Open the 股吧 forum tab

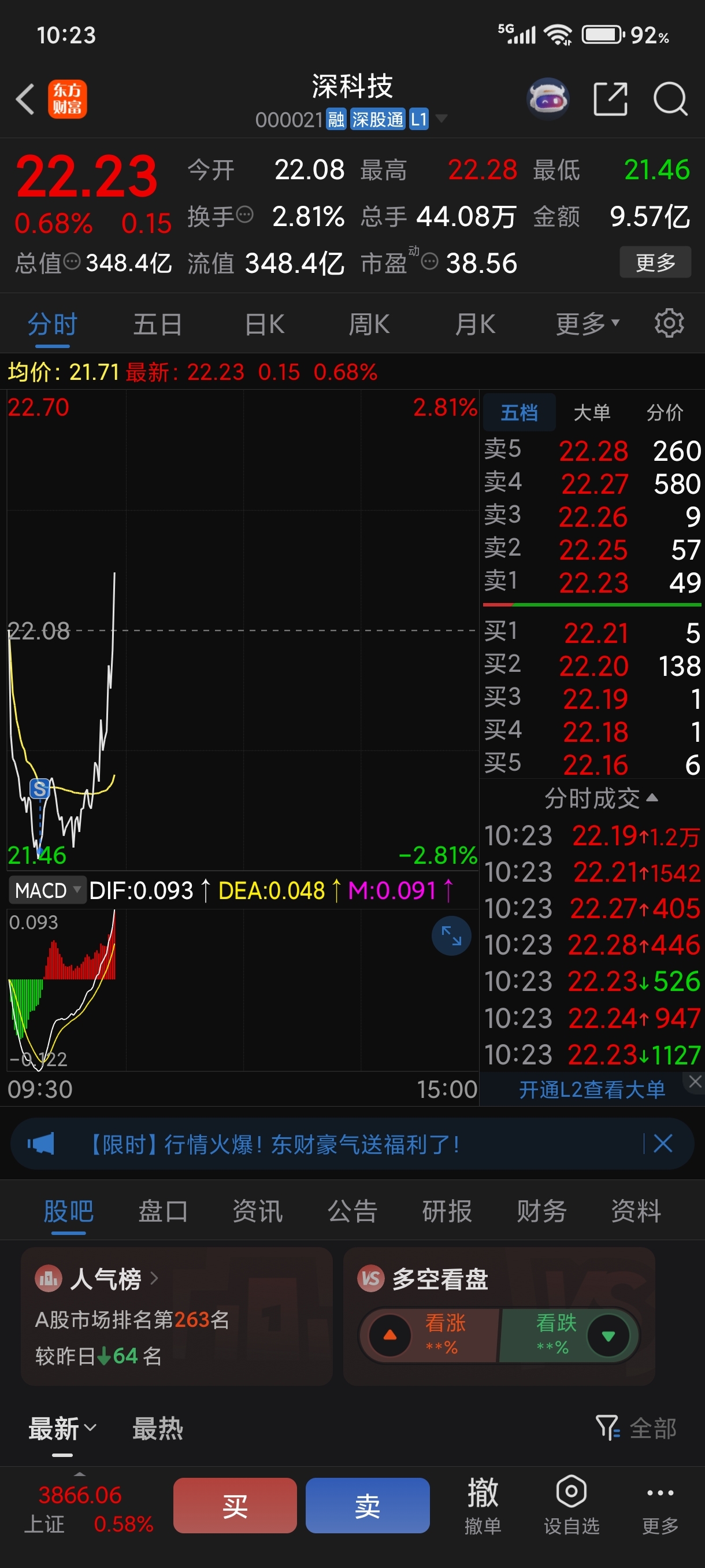coord(68,1211)
